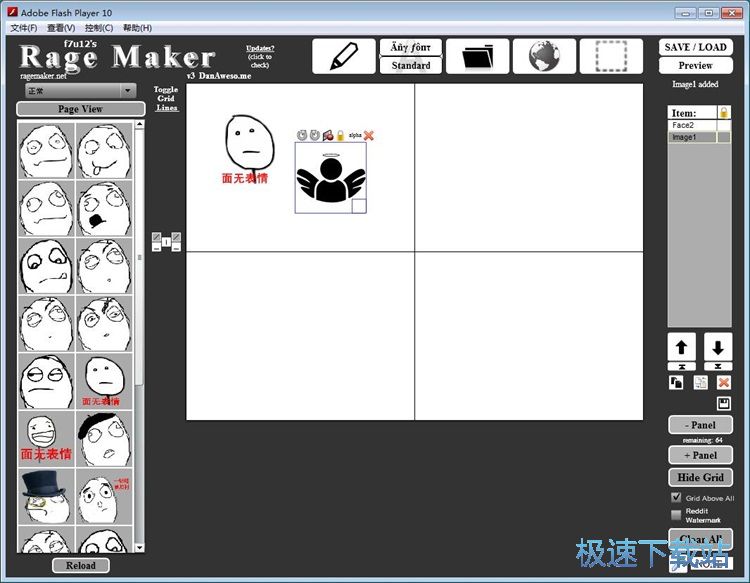Viewport: 750px width, 583px height.
Task: Open the 查看(V) menu
Action: pos(61,28)
